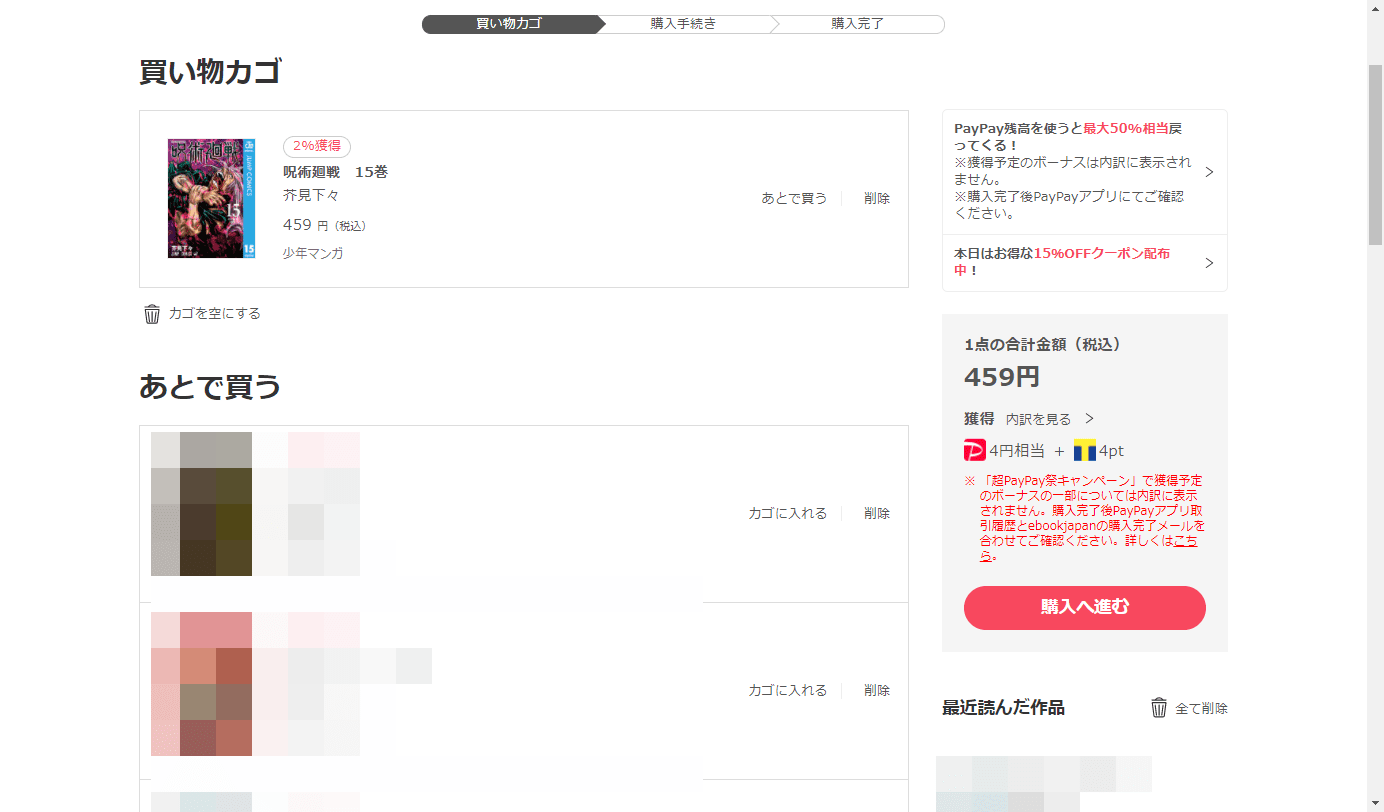The height and width of the screenshot is (812, 1384).
Task: Open the 呪術廻戦 15巻 title link
Action: (336, 172)
